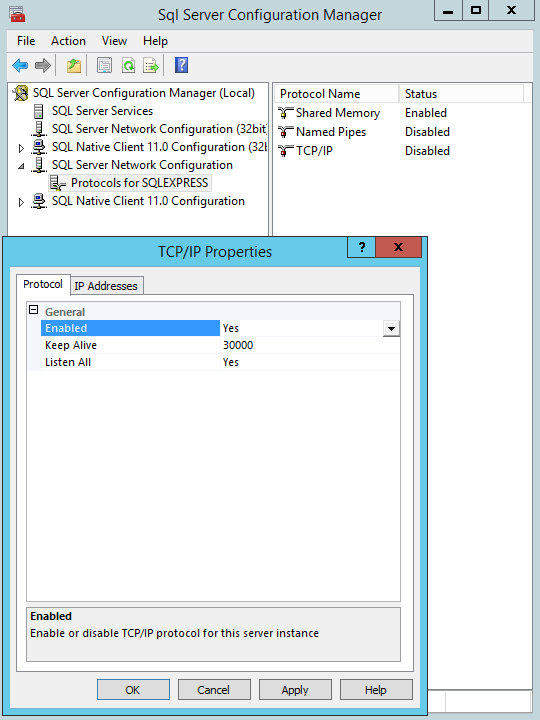540x720 pixels.
Task: Click the Listen All value Yes
Action: tap(231, 362)
